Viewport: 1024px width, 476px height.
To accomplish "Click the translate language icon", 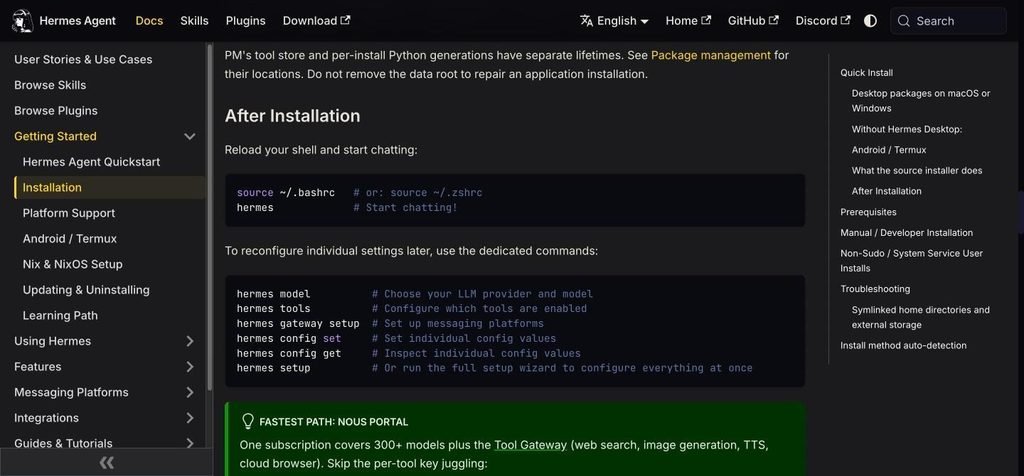I will pyautogui.click(x=586, y=20).
